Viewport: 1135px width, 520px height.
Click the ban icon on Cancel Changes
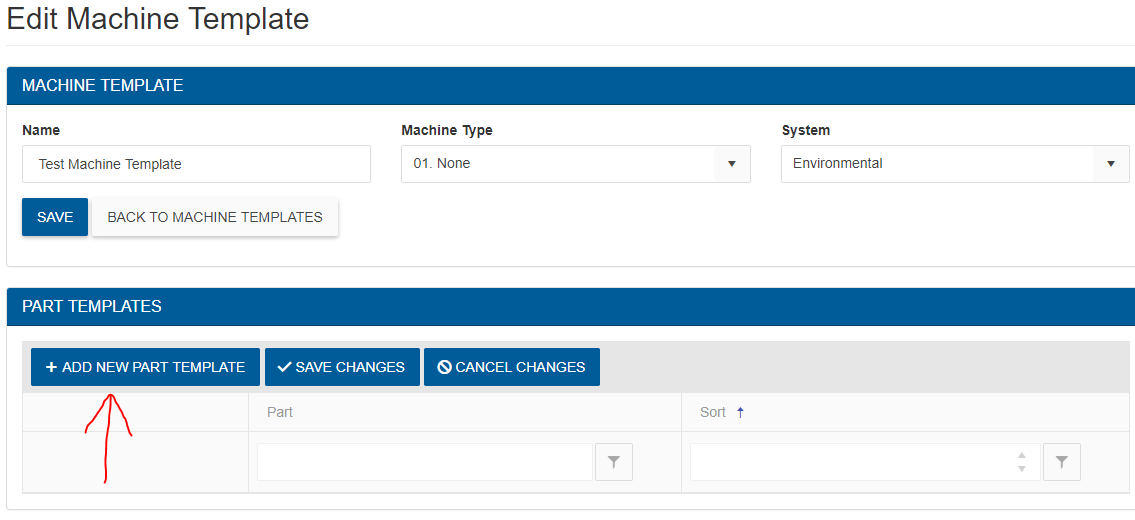(444, 367)
